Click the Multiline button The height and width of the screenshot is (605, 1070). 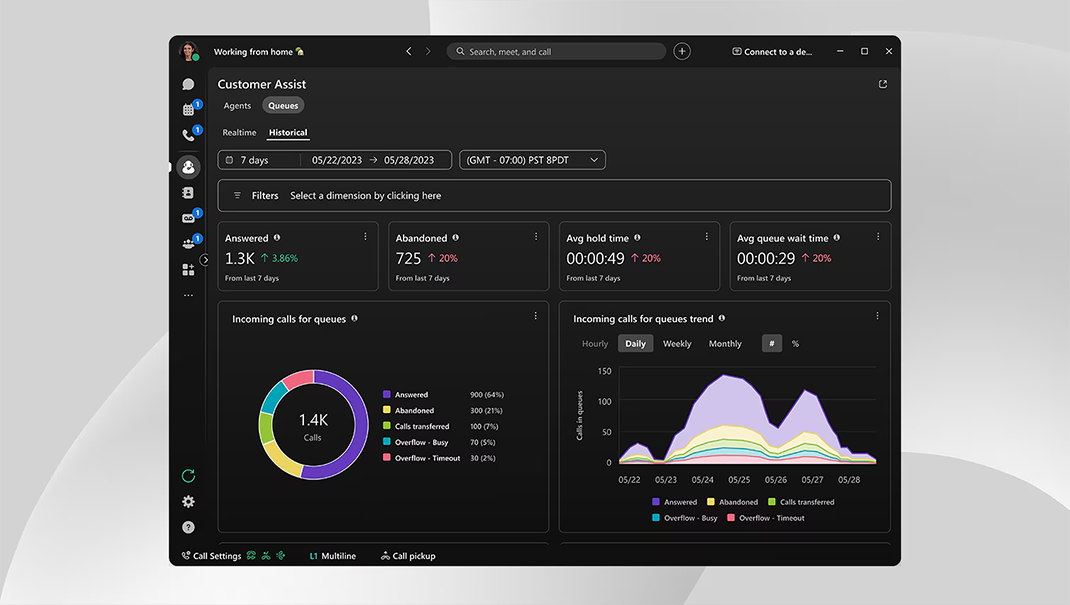333,556
